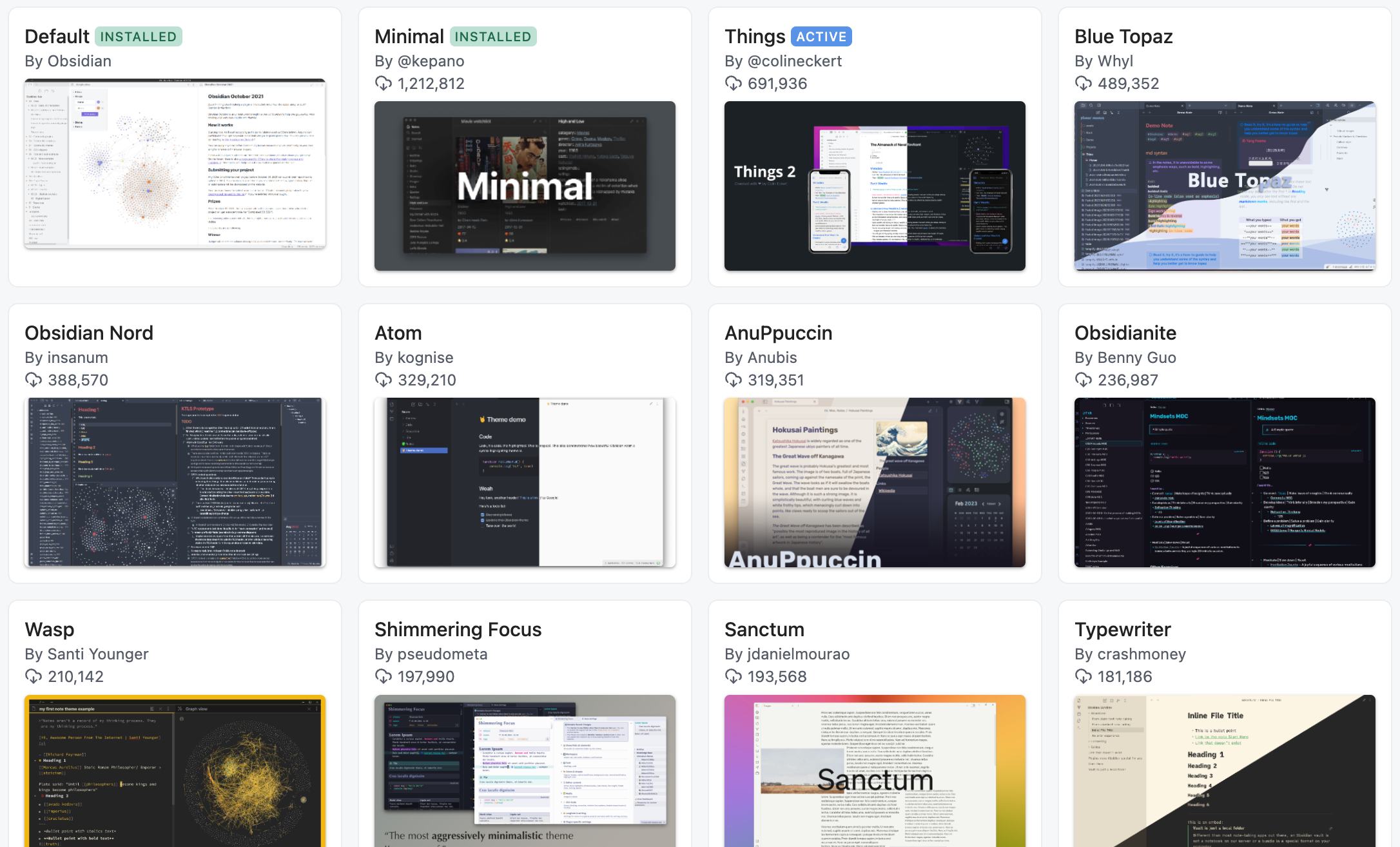Image resolution: width=1400 pixels, height=847 pixels.
Task: Open the AnuPpuccin theme preview
Action: [x=875, y=482]
